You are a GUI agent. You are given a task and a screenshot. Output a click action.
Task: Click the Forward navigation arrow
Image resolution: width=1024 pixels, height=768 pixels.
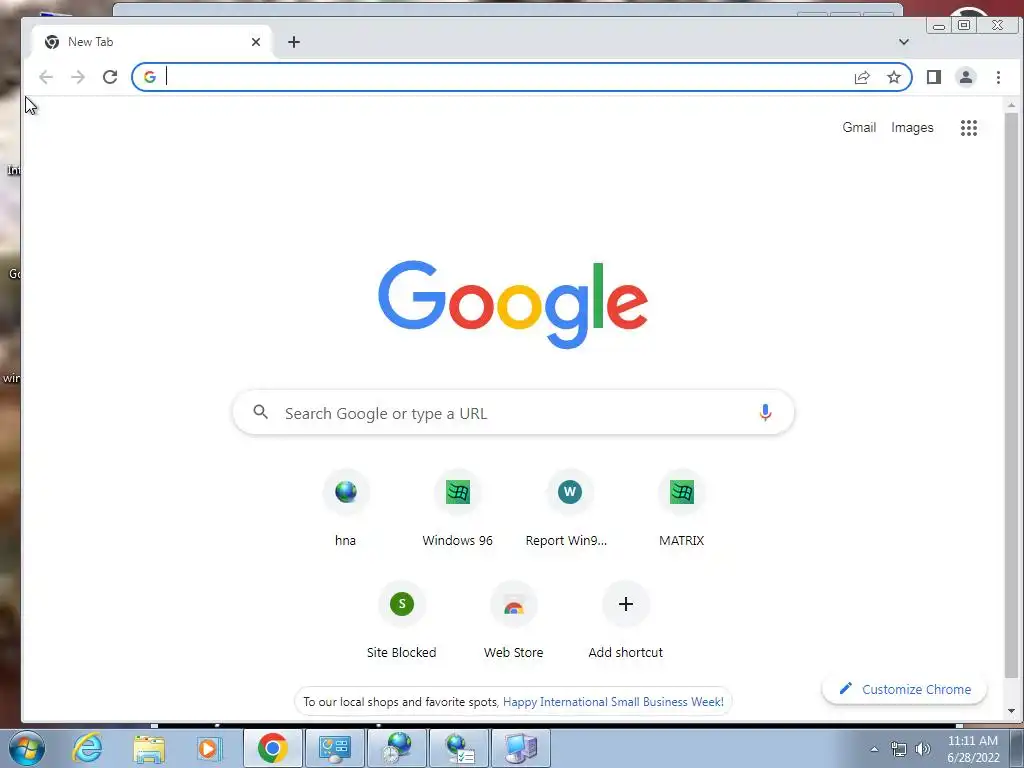pyautogui.click(x=78, y=77)
